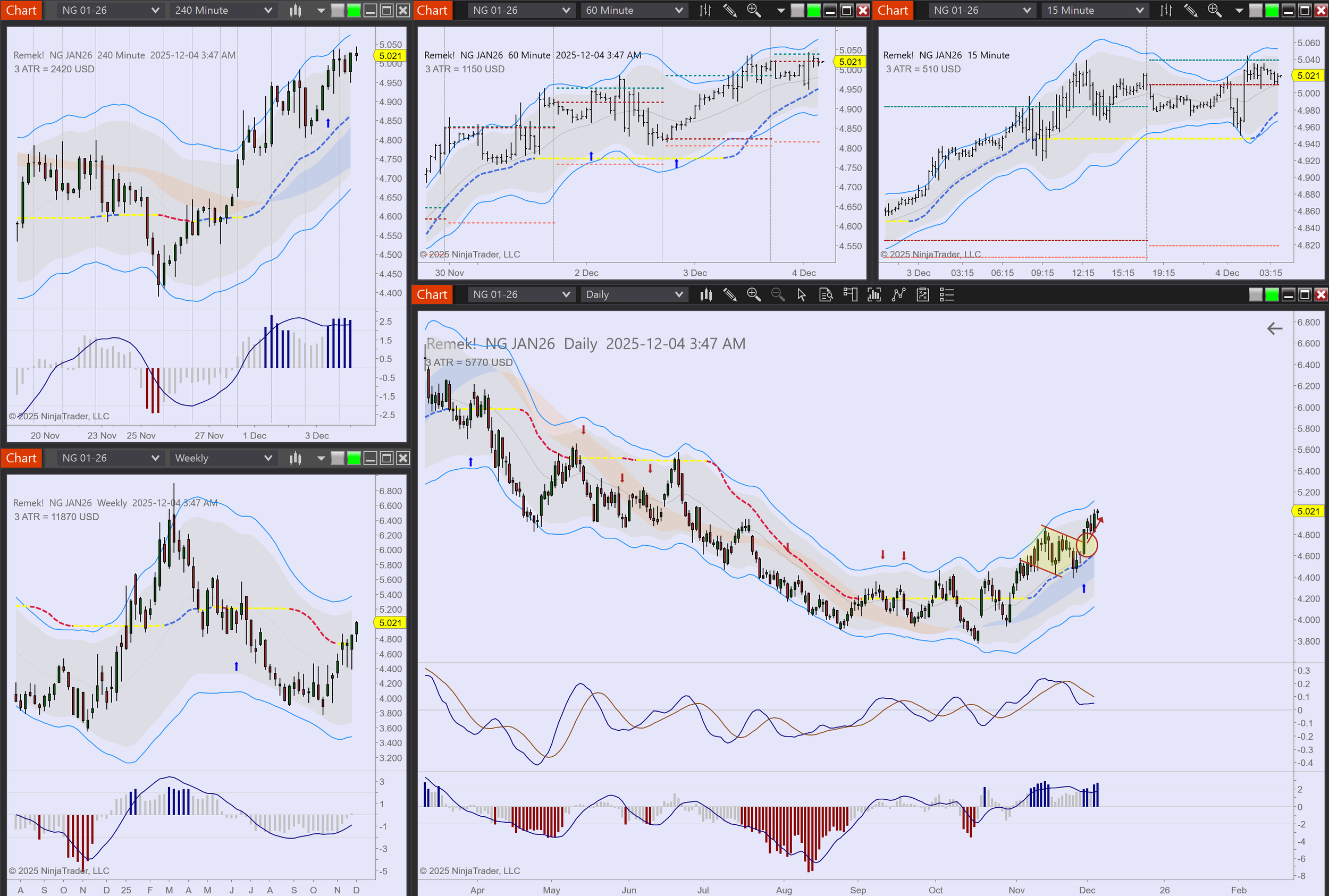The width and height of the screenshot is (1329, 896).
Task: Click green link swatch in Daily chart
Action: tap(1272, 294)
